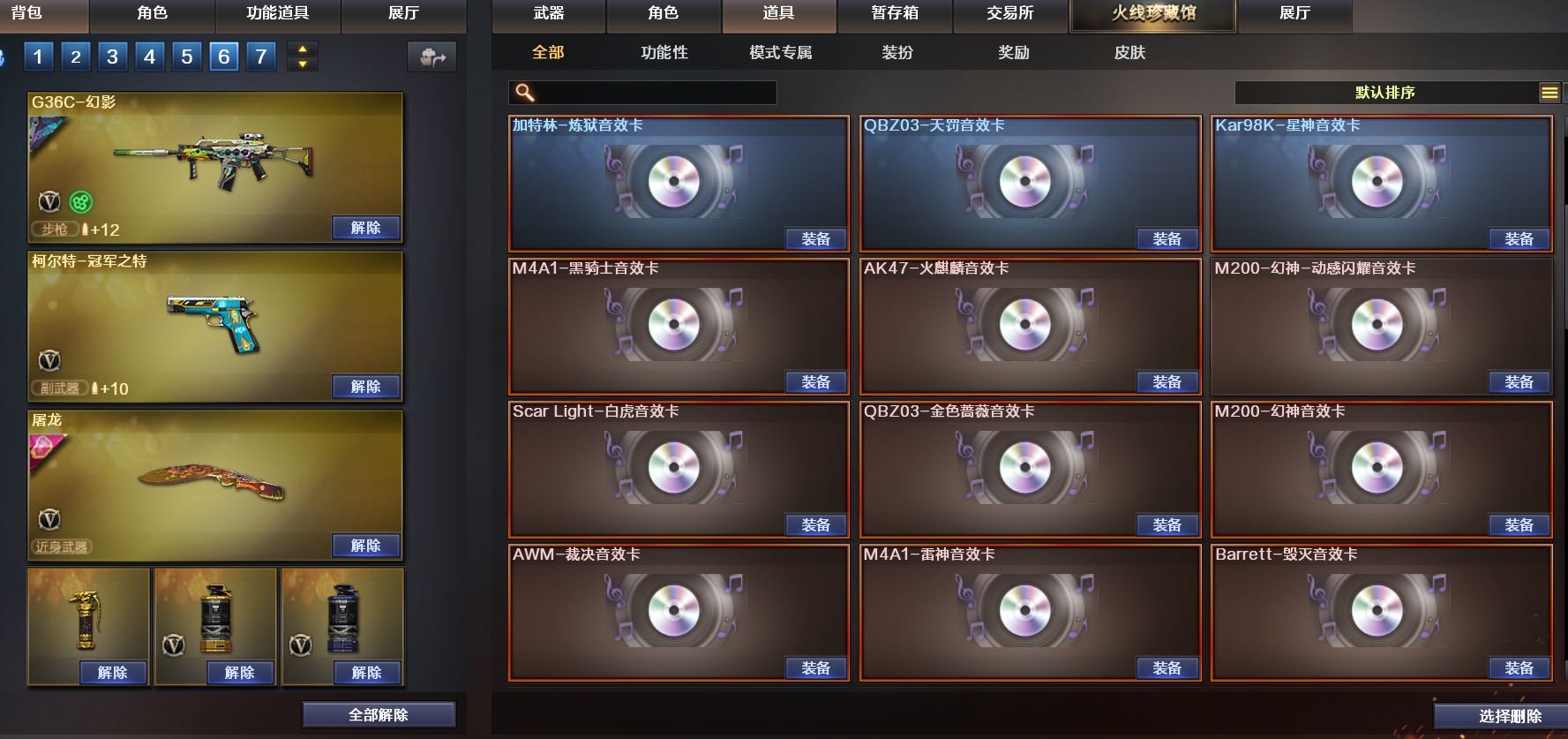Select backpack slot 1
The width and height of the screenshot is (1568, 739).
pyautogui.click(x=38, y=57)
